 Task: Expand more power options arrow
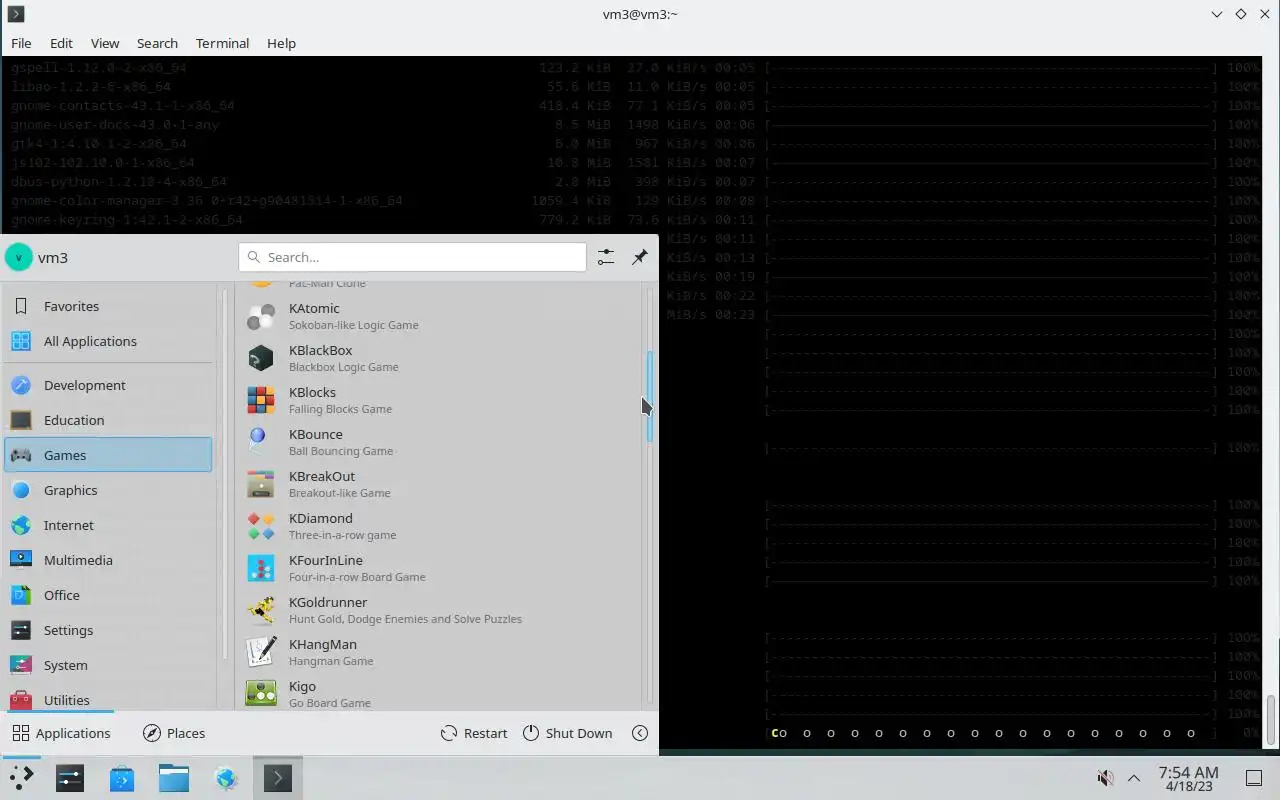coord(640,733)
